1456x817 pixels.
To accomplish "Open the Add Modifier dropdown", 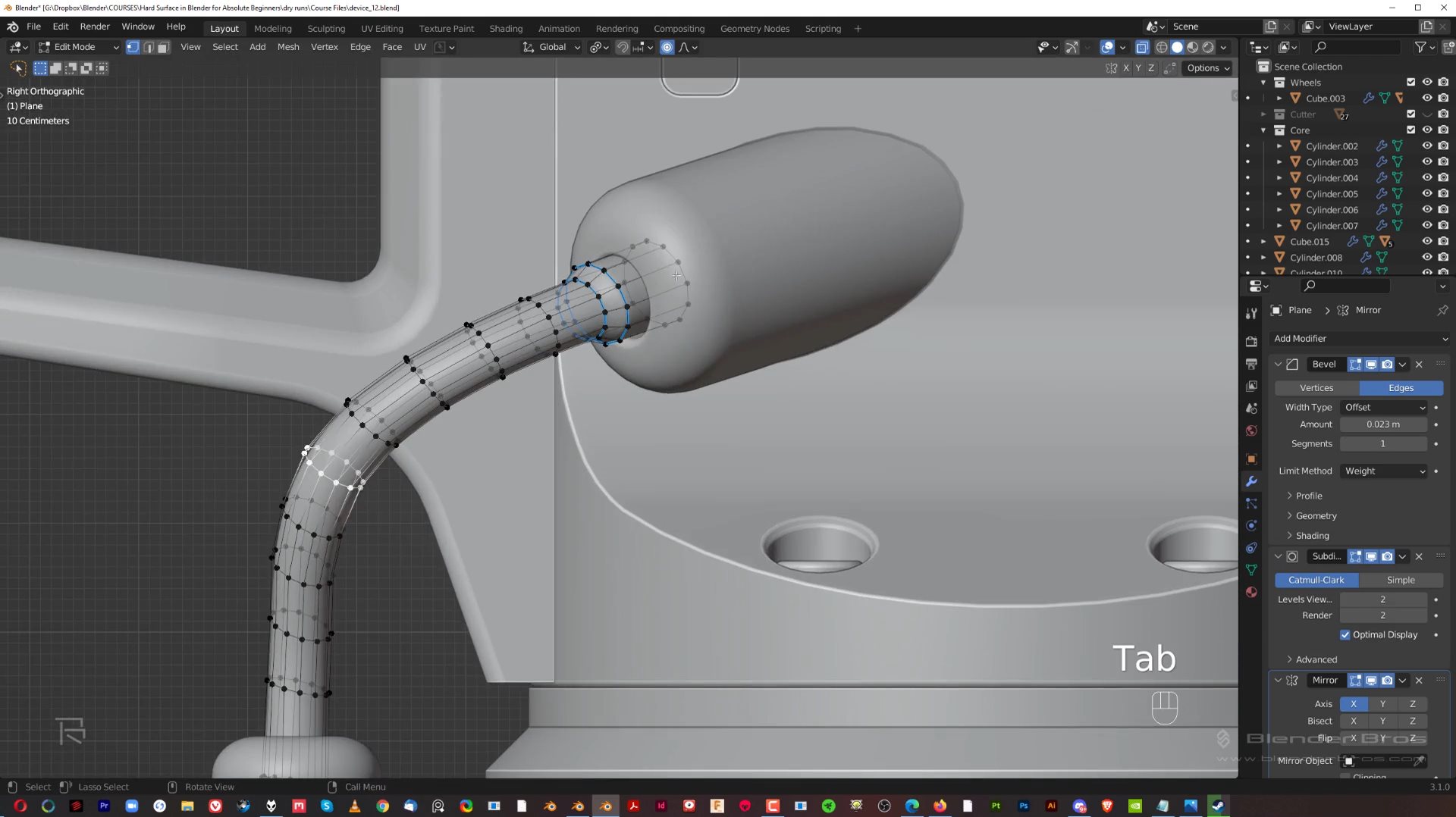I will [1360, 338].
